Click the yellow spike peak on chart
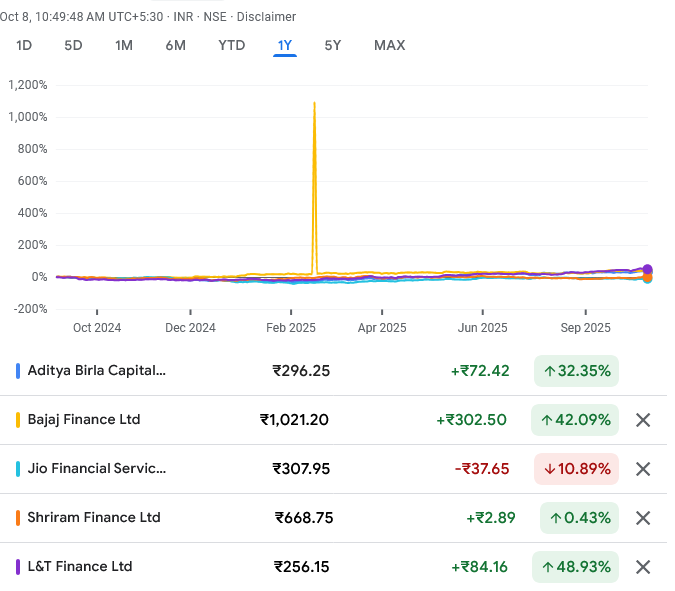 pyautogui.click(x=315, y=103)
